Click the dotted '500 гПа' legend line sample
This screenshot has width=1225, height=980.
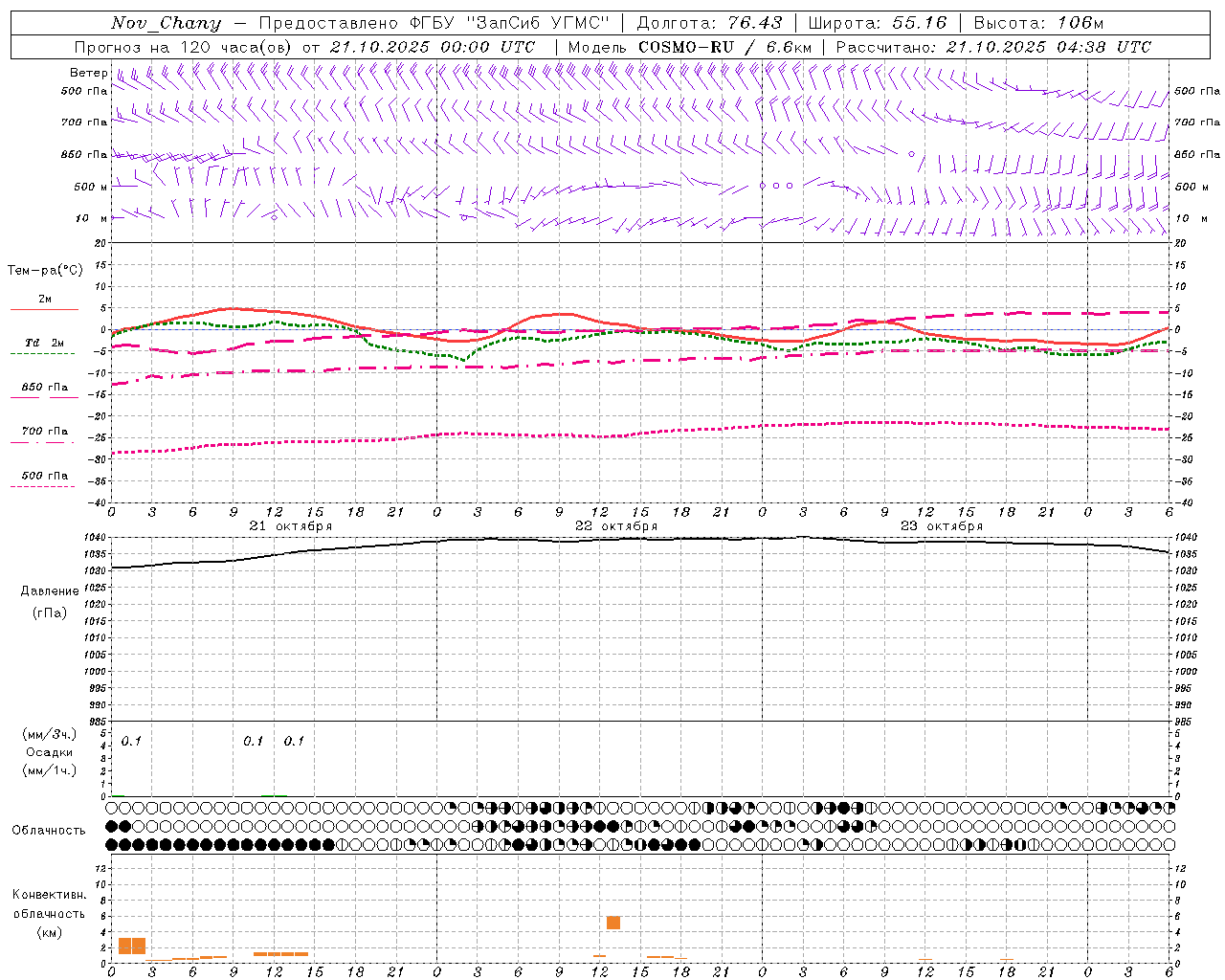click(x=42, y=487)
